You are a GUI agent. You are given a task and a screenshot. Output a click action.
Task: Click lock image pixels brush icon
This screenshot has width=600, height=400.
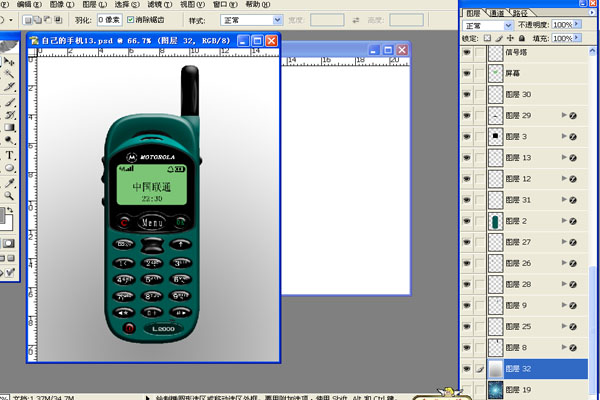pyautogui.click(x=499, y=38)
